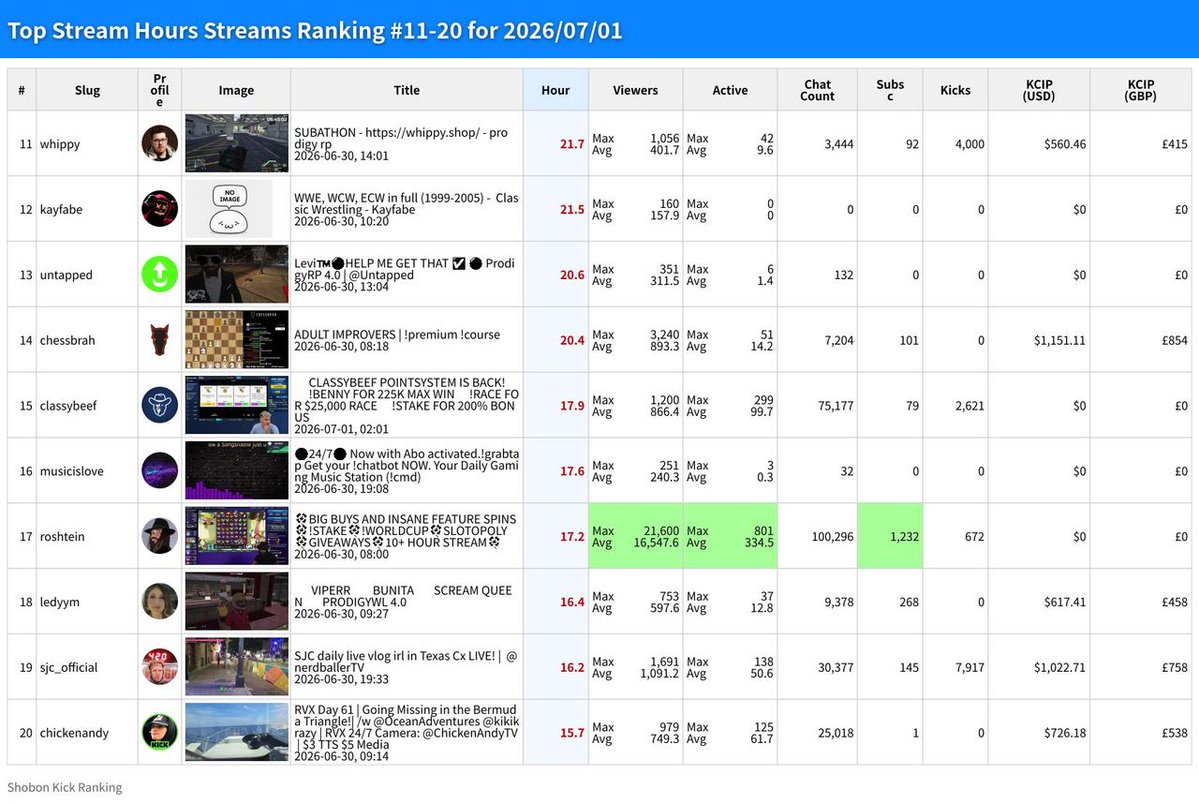Viewport: 1199px width, 804px height.
Task: Click musicislove's galaxy avatar
Action: (160, 470)
